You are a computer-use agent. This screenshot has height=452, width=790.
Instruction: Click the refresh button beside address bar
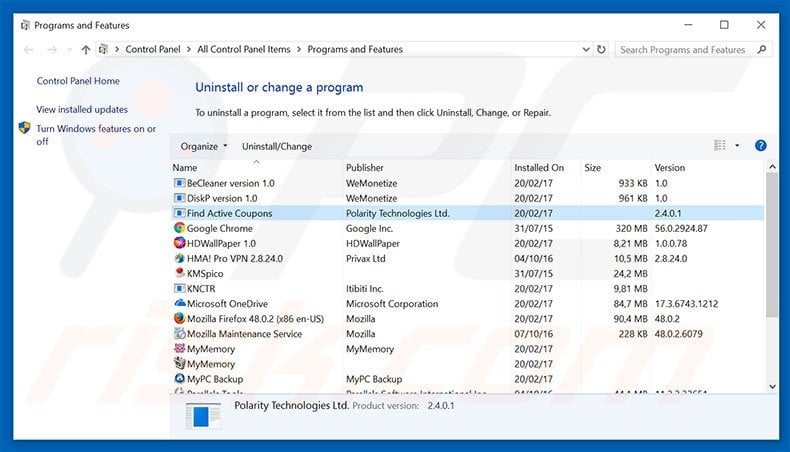click(601, 49)
